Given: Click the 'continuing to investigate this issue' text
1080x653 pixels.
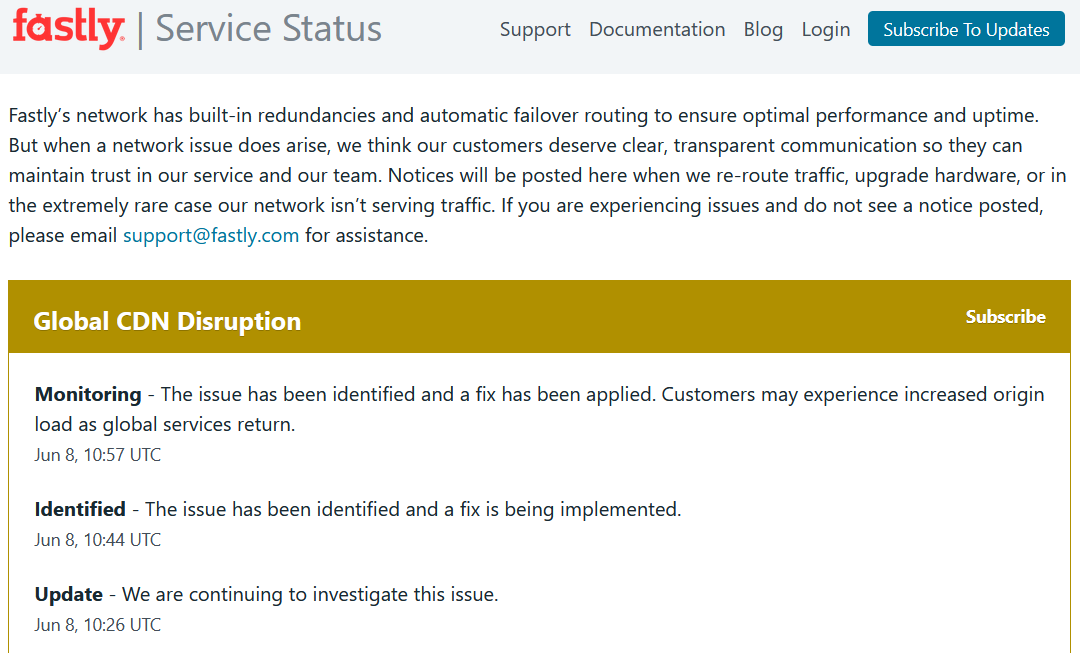Looking at the screenshot, I should pyautogui.click(x=310, y=594).
